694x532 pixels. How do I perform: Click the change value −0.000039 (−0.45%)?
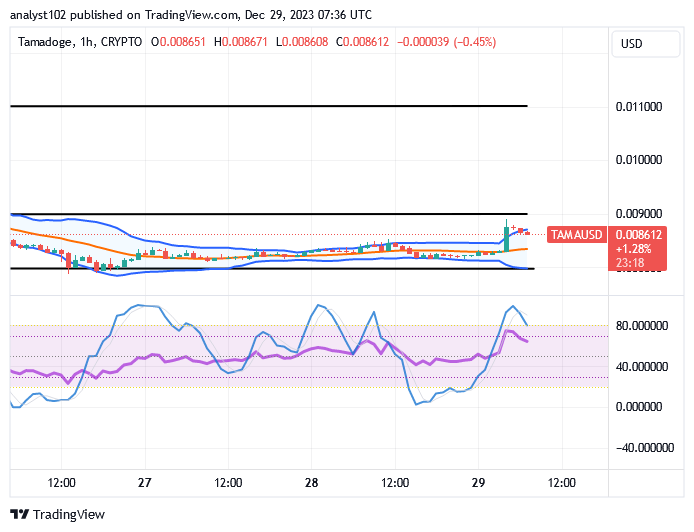(447, 42)
